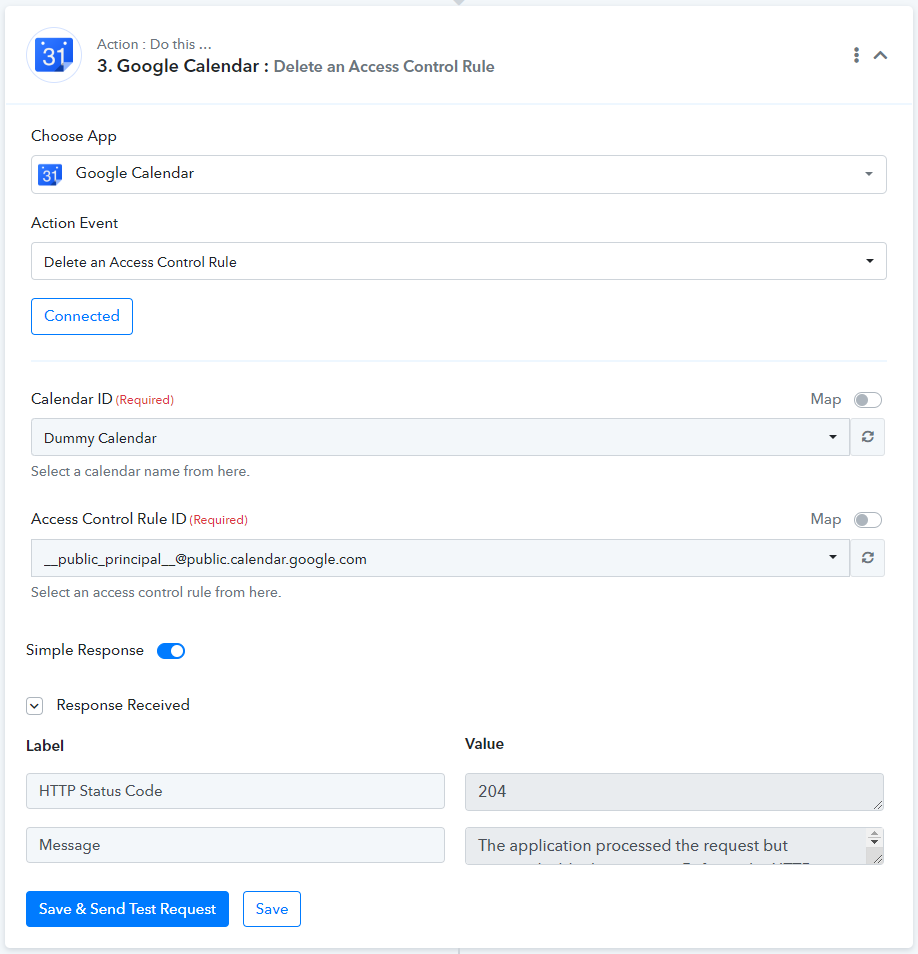This screenshot has width=918, height=954.
Task: Collapse the action step with the up chevron
Action: click(880, 55)
